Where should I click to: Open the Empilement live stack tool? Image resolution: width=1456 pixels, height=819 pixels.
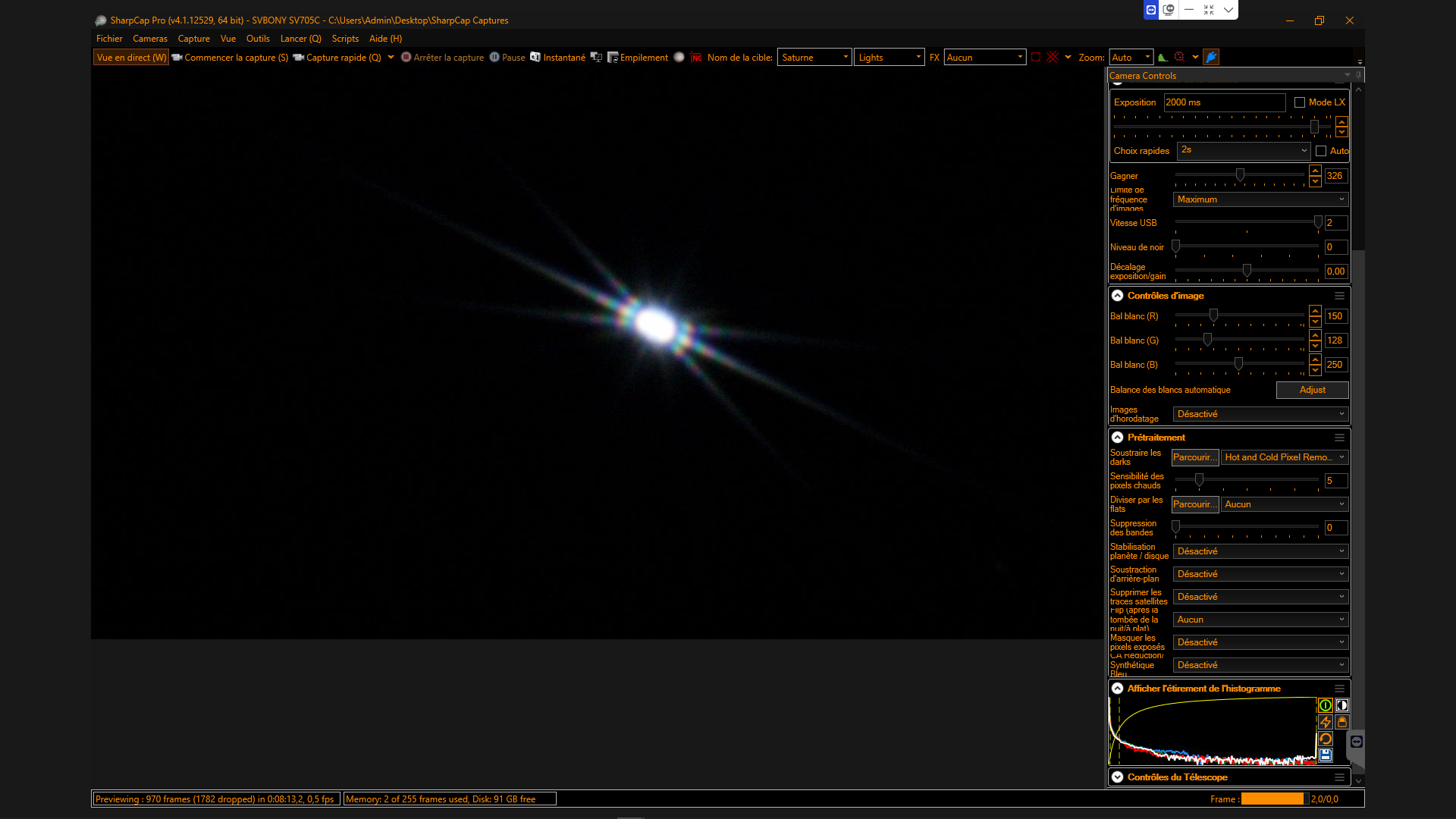[x=638, y=58]
